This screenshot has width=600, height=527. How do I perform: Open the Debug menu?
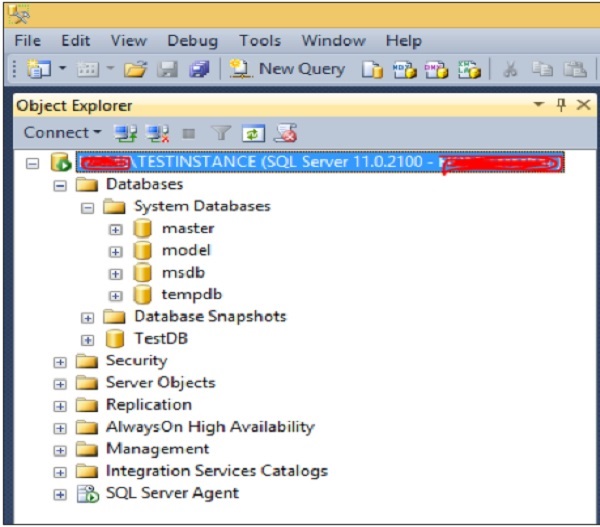click(x=192, y=41)
